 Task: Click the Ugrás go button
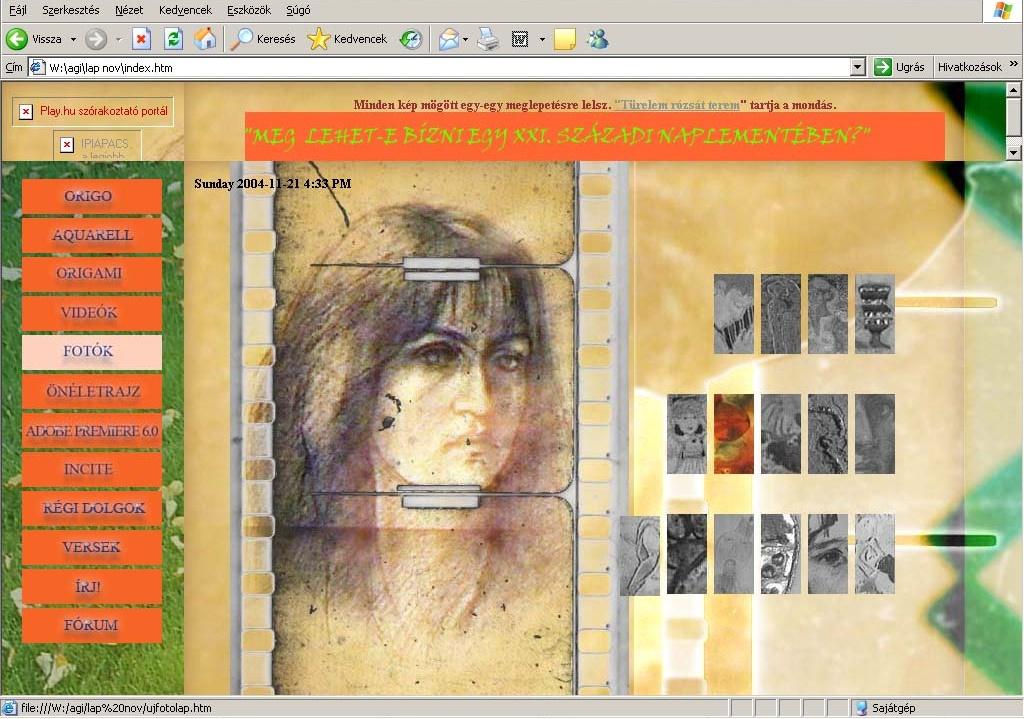[899, 67]
